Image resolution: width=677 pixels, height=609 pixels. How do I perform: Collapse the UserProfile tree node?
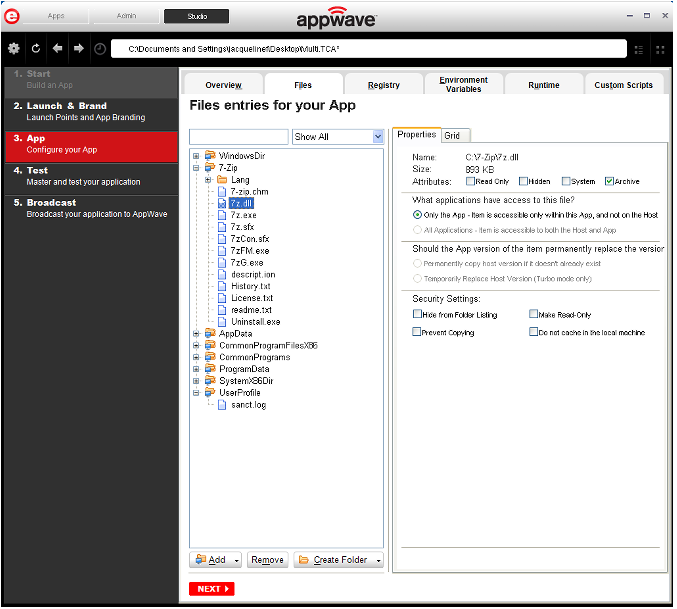(196, 393)
